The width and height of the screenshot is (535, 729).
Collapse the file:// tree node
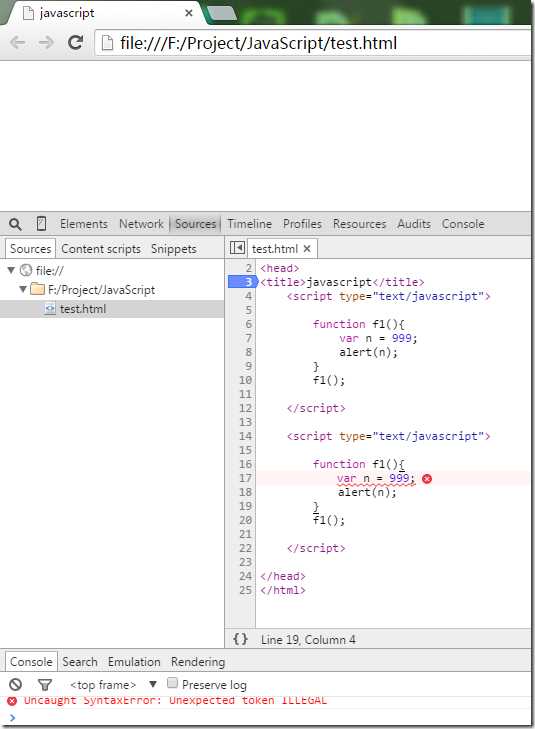11,270
